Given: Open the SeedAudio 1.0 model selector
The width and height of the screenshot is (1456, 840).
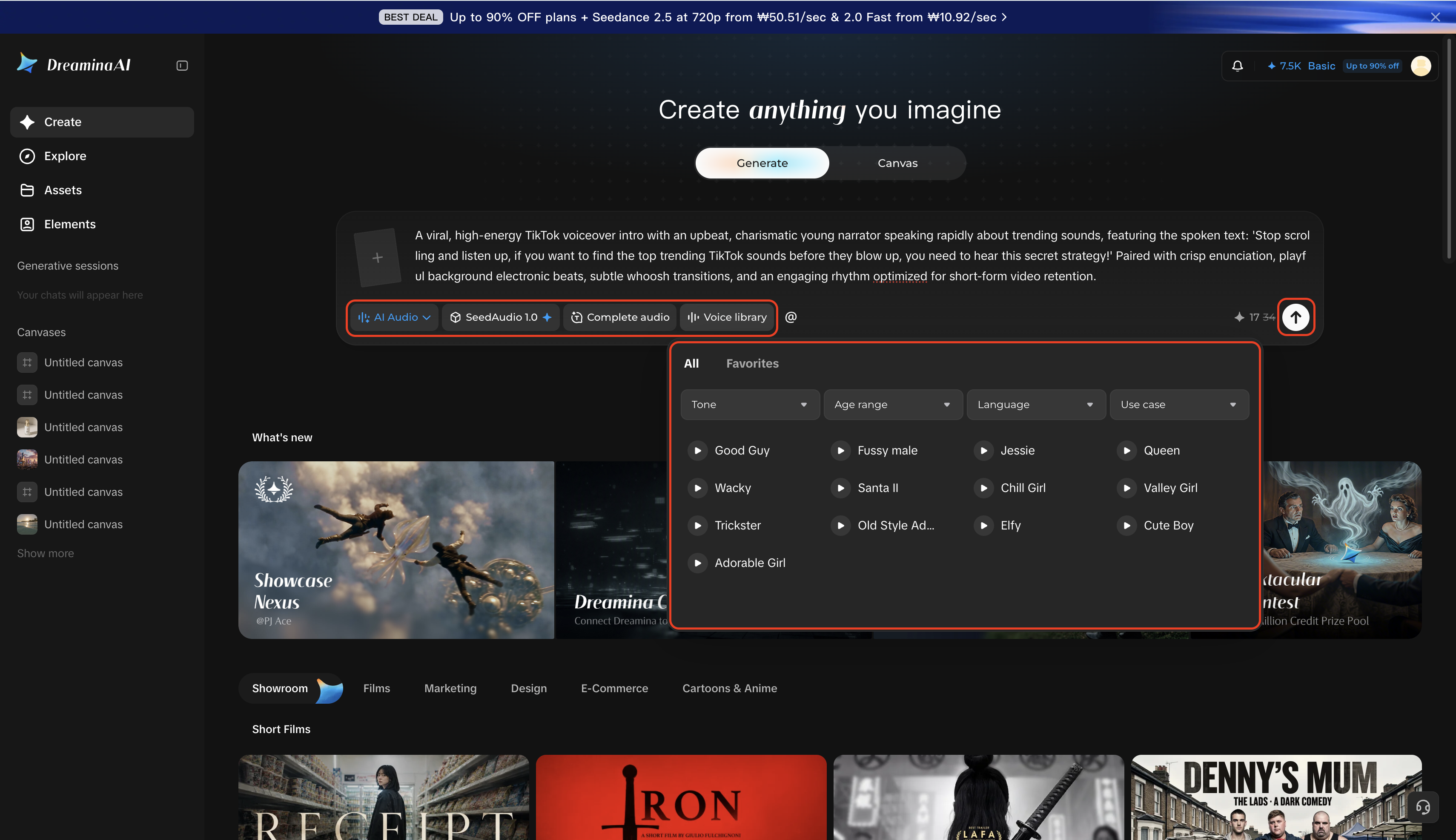Looking at the screenshot, I should click(x=501, y=317).
